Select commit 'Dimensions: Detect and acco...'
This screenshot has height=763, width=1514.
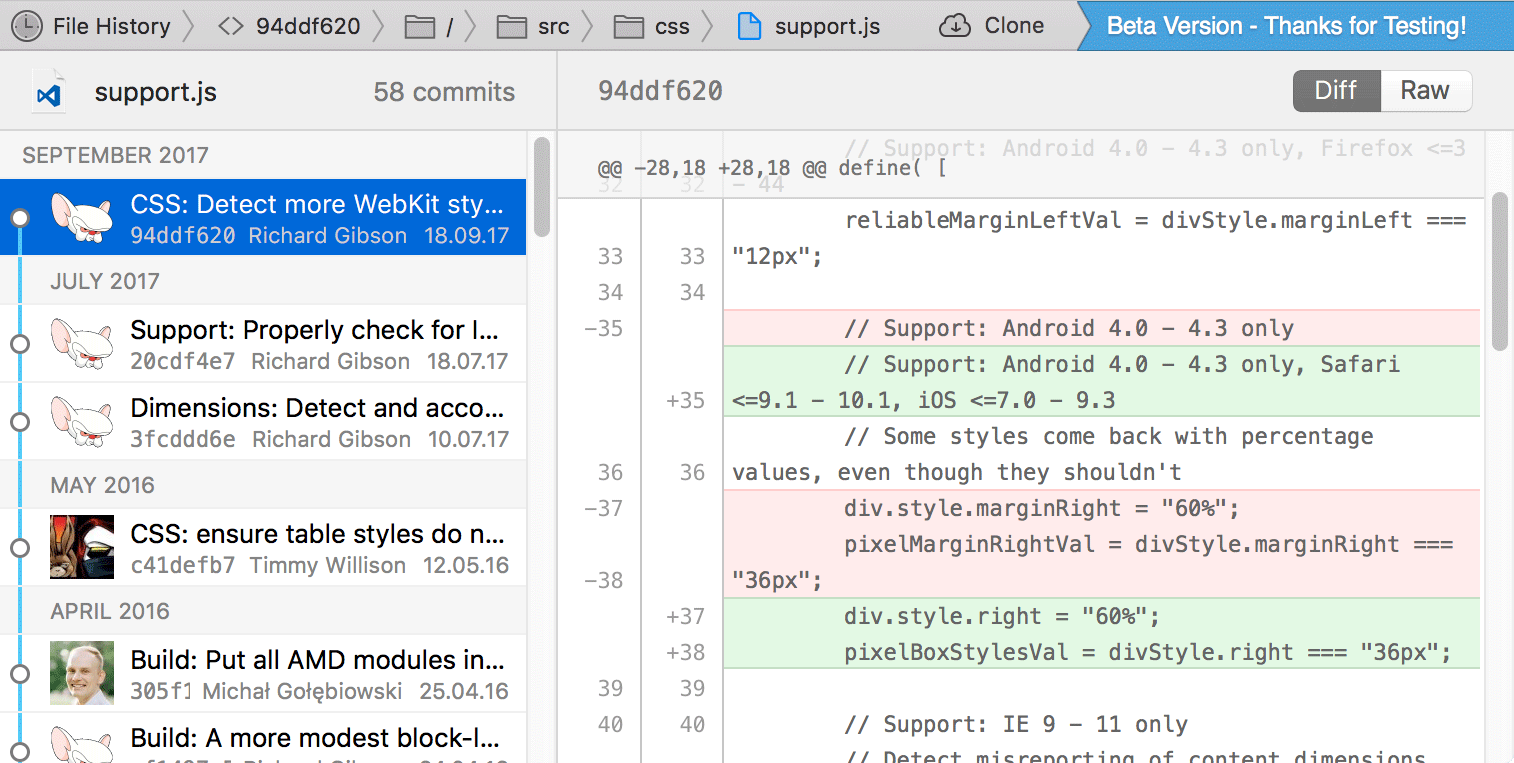click(314, 422)
